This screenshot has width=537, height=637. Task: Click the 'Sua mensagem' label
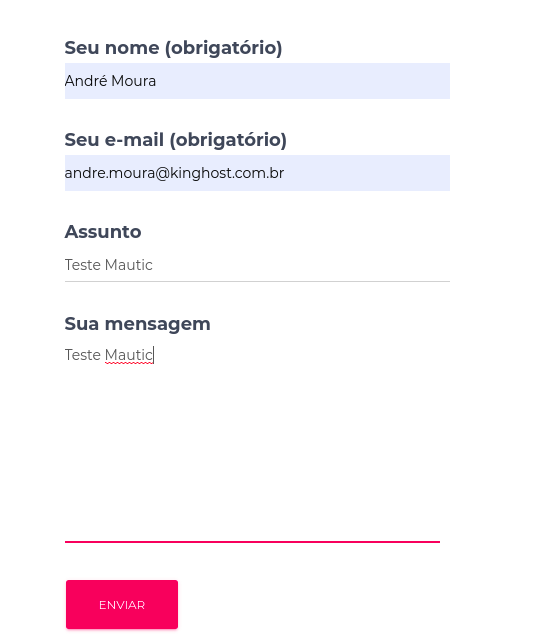(x=137, y=324)
